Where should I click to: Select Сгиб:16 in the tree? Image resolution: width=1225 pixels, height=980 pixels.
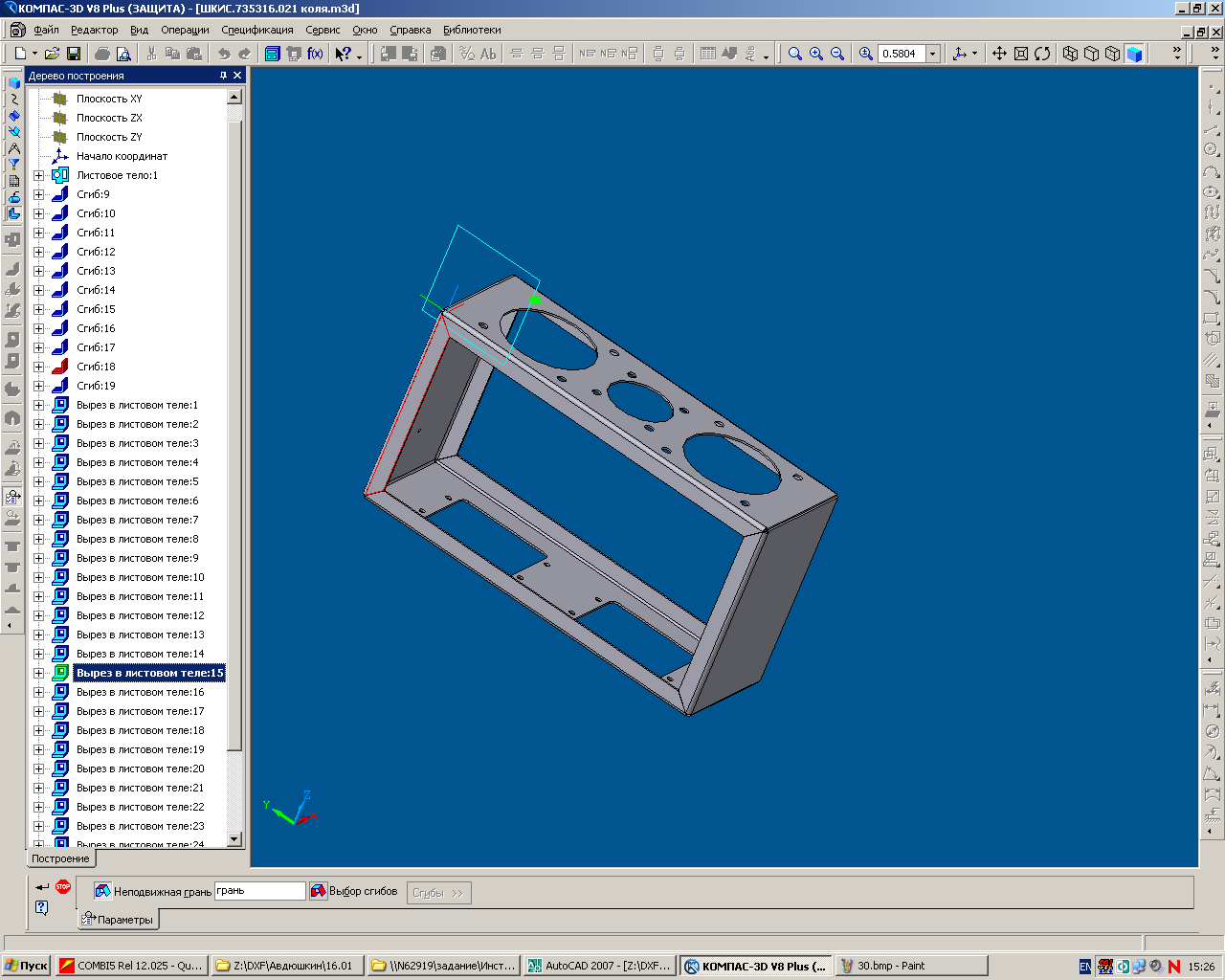pos(96,328)
